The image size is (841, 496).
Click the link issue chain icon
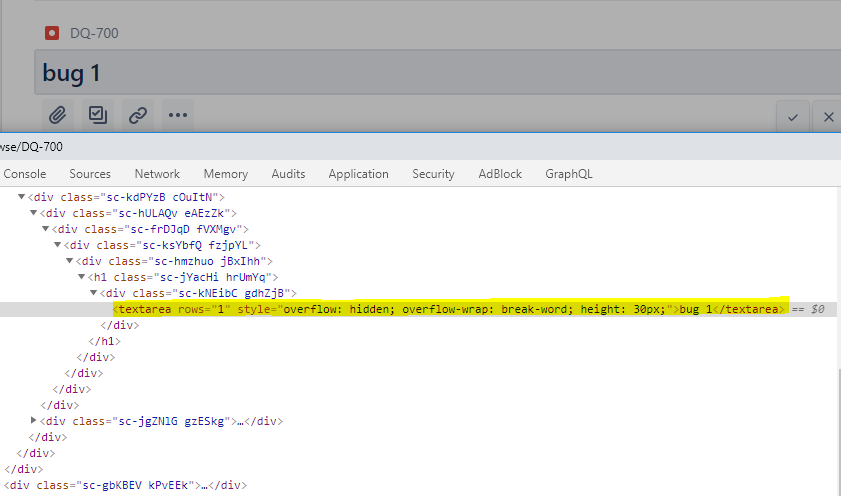pos(138,115)
